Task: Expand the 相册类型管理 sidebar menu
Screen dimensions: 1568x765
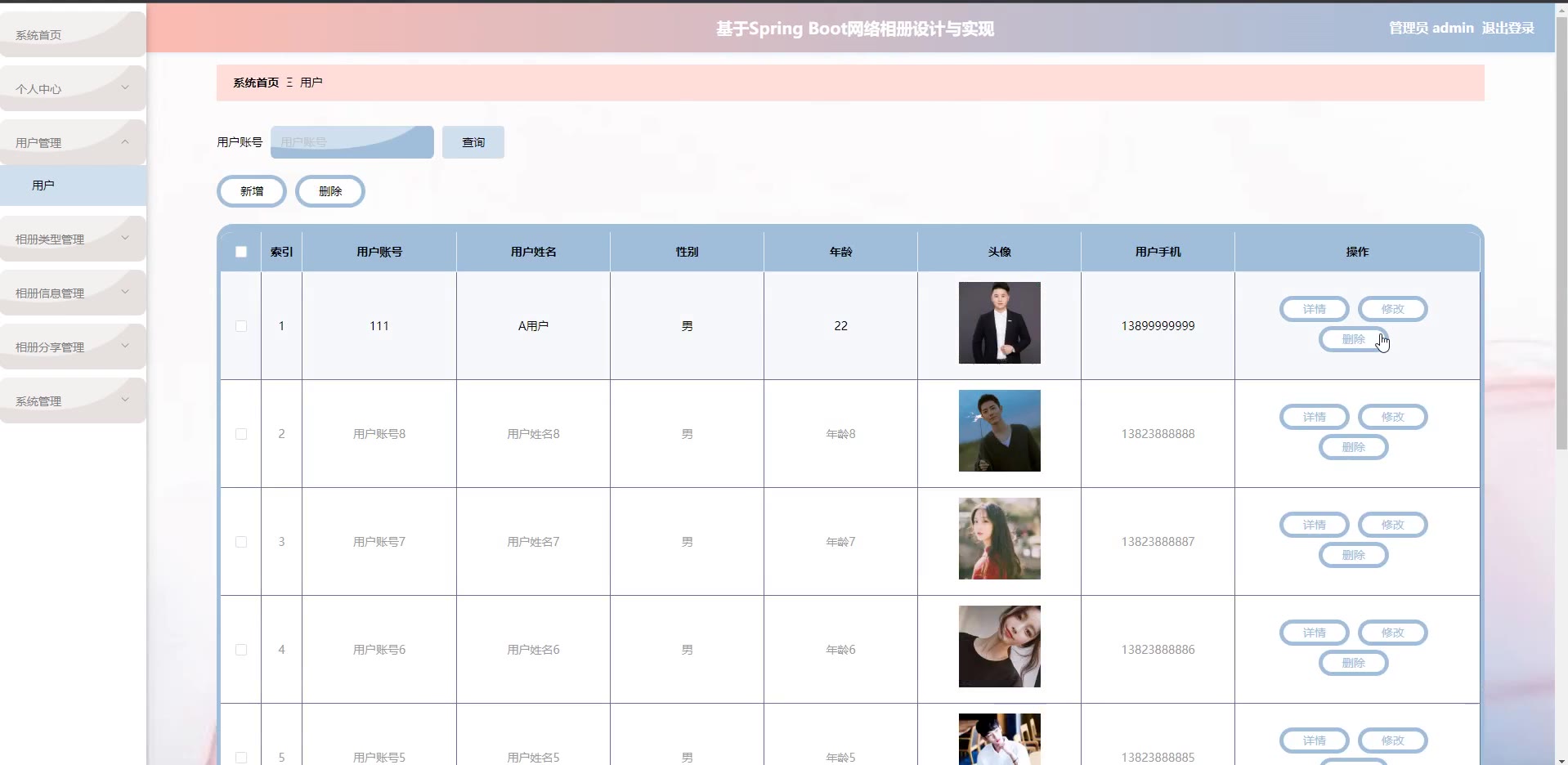Action: pos(73,239)
